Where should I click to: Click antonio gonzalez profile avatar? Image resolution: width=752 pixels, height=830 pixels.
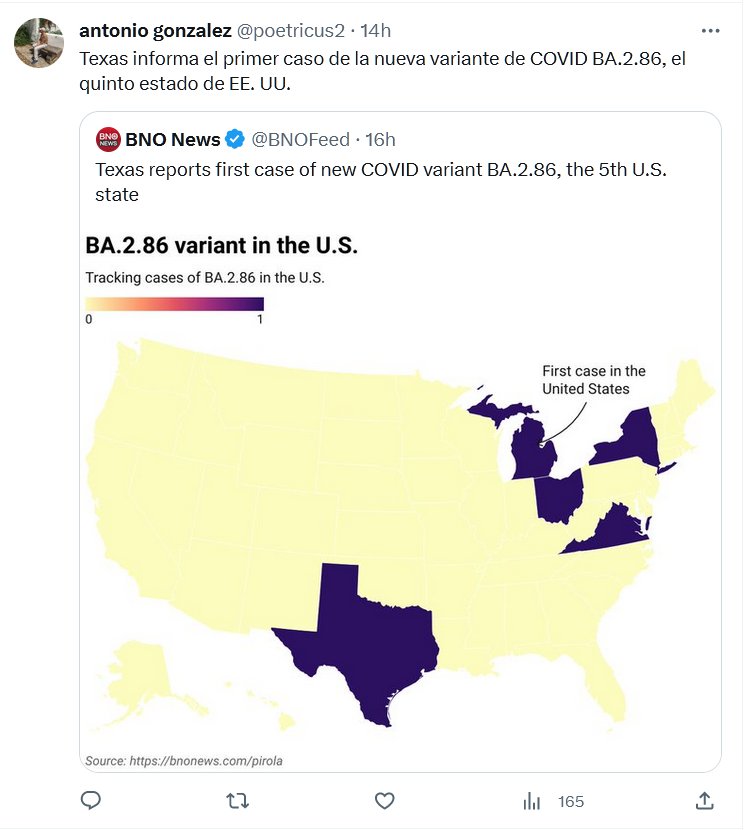tap(39, 42)
